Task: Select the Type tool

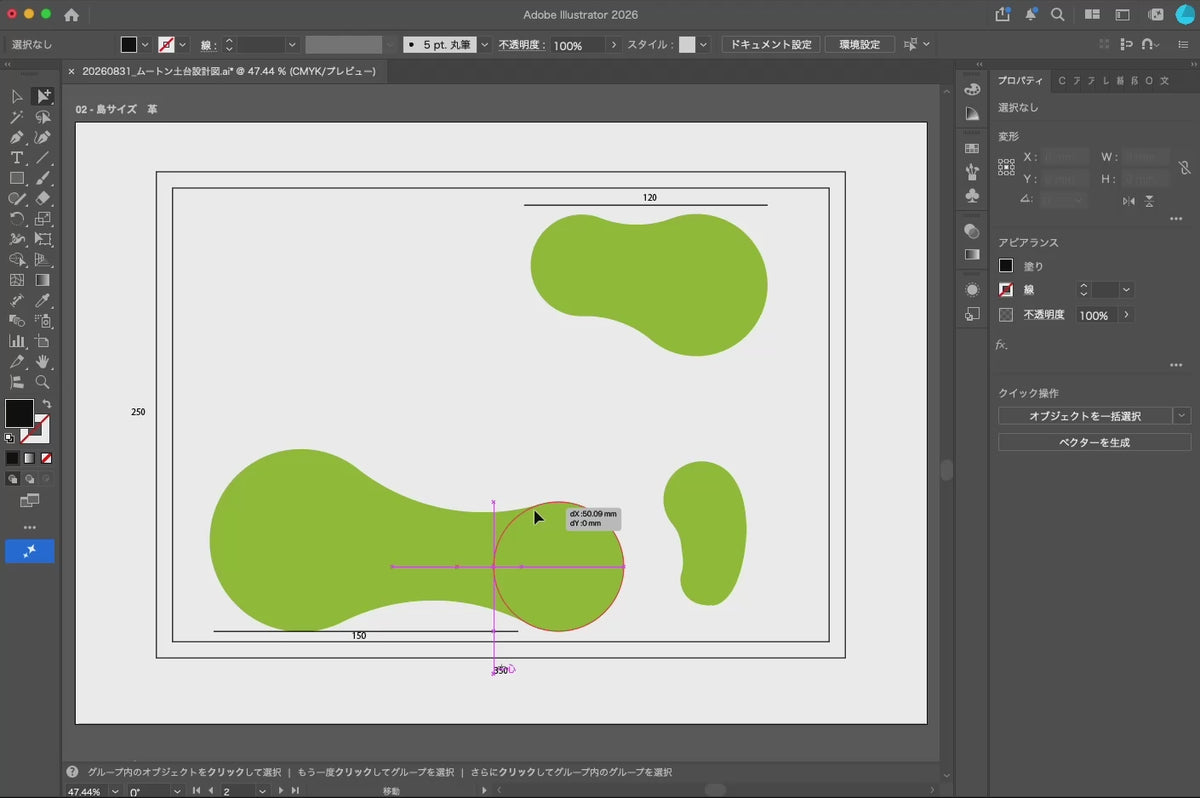Action: tap(17, 158)
